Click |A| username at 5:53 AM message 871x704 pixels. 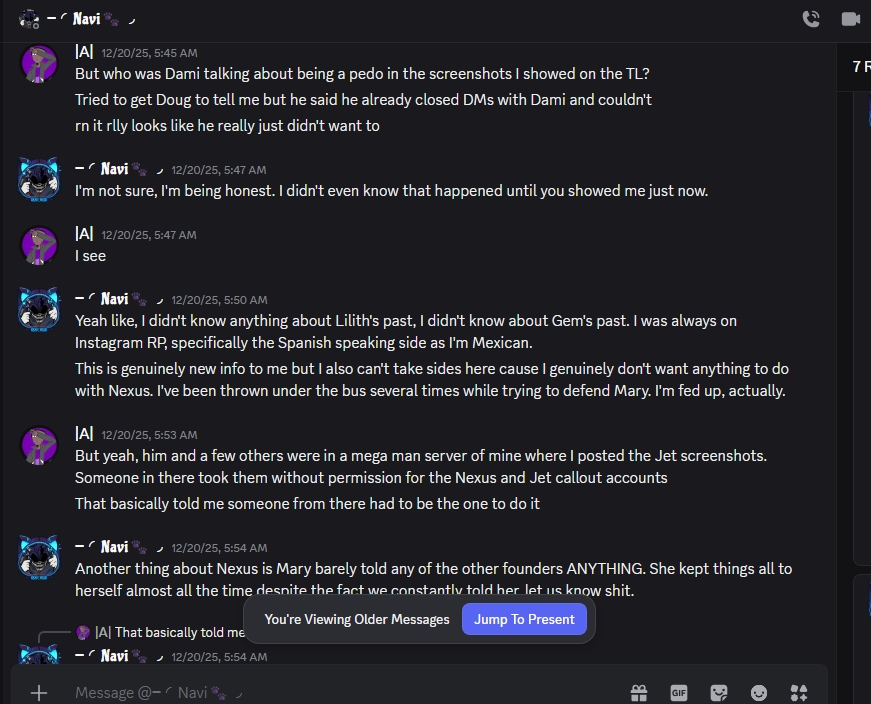point(84,433)
